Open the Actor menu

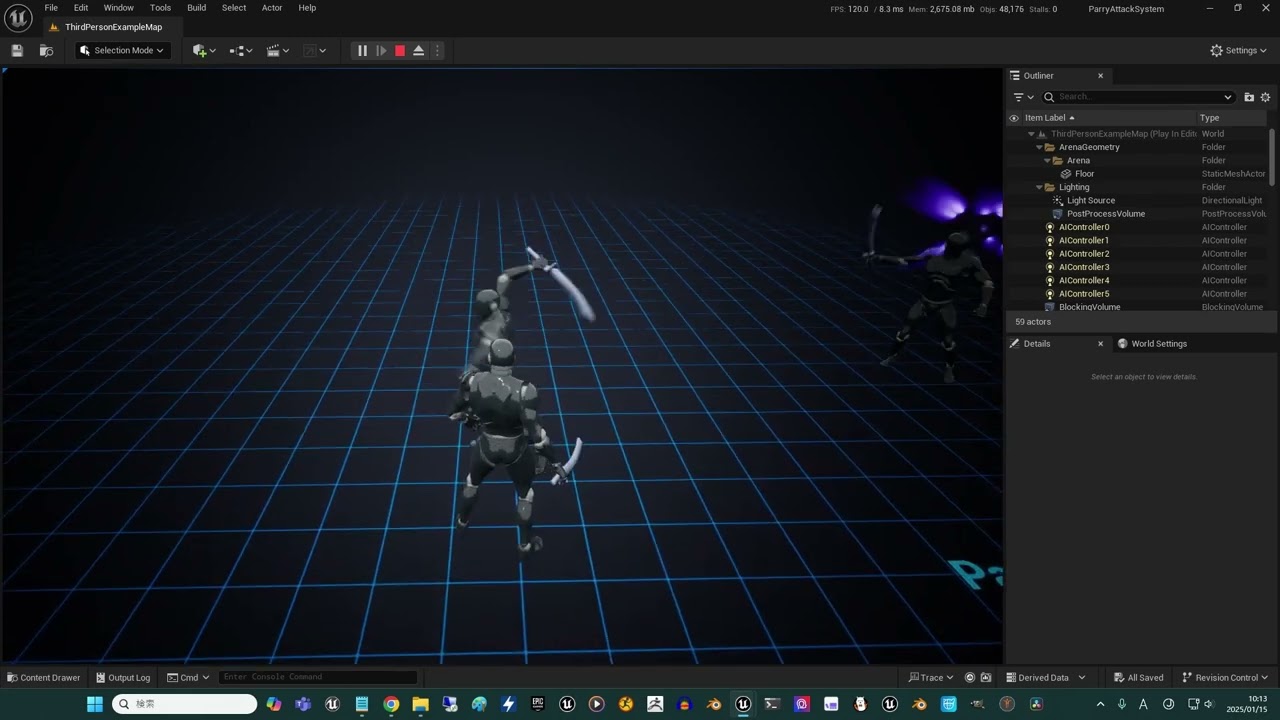pyautogui.click(x=272, y=8)
